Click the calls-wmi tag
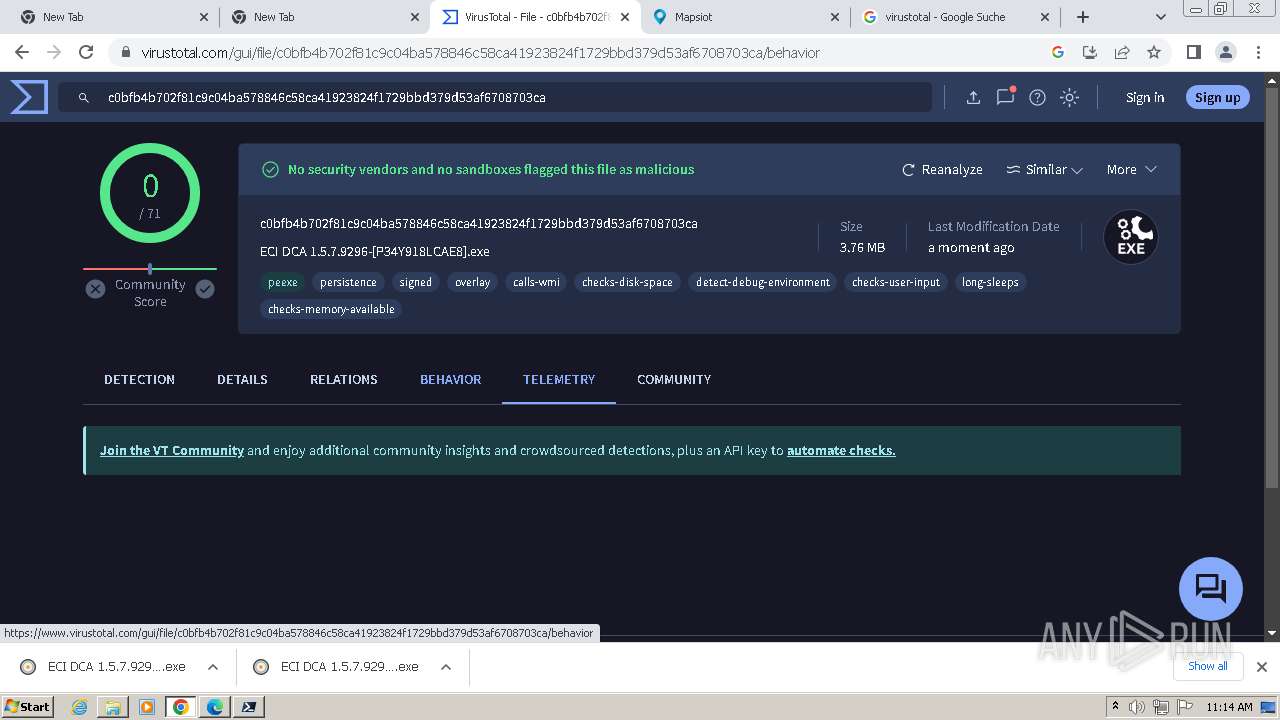1280x720 pixels. (536, 282)
